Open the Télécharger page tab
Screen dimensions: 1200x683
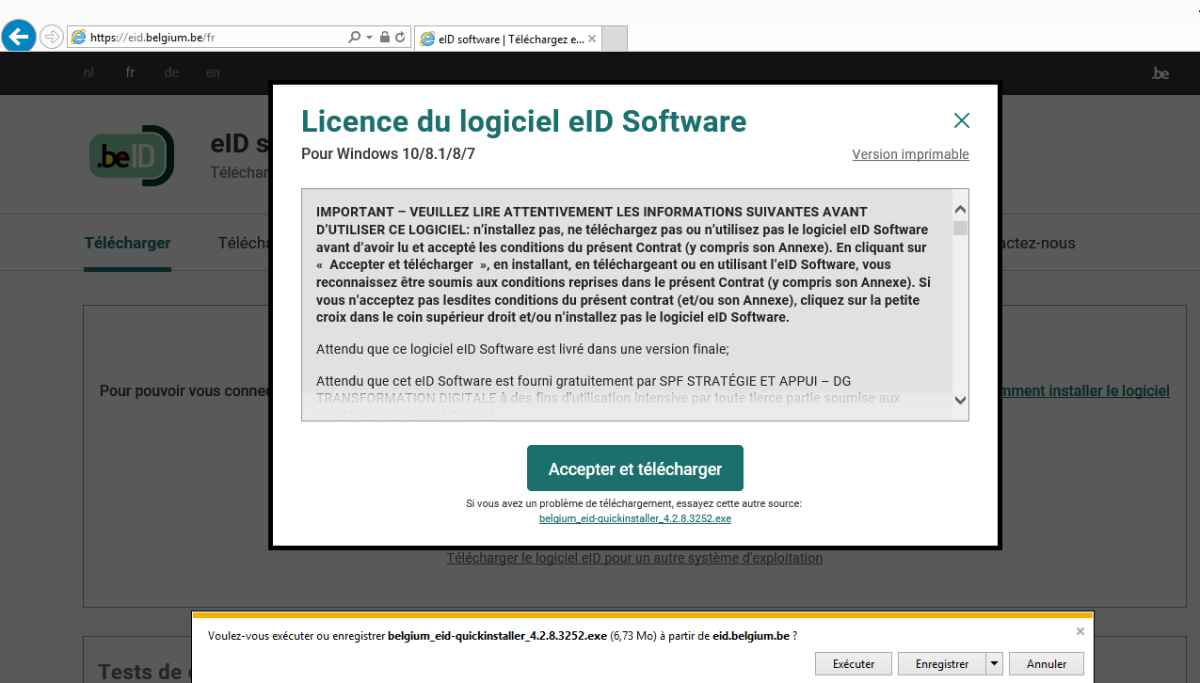pos(127,243)
